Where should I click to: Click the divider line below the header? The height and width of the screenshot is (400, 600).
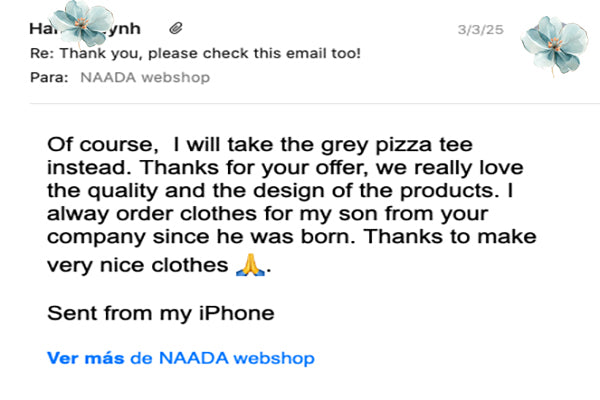(300, 103)
